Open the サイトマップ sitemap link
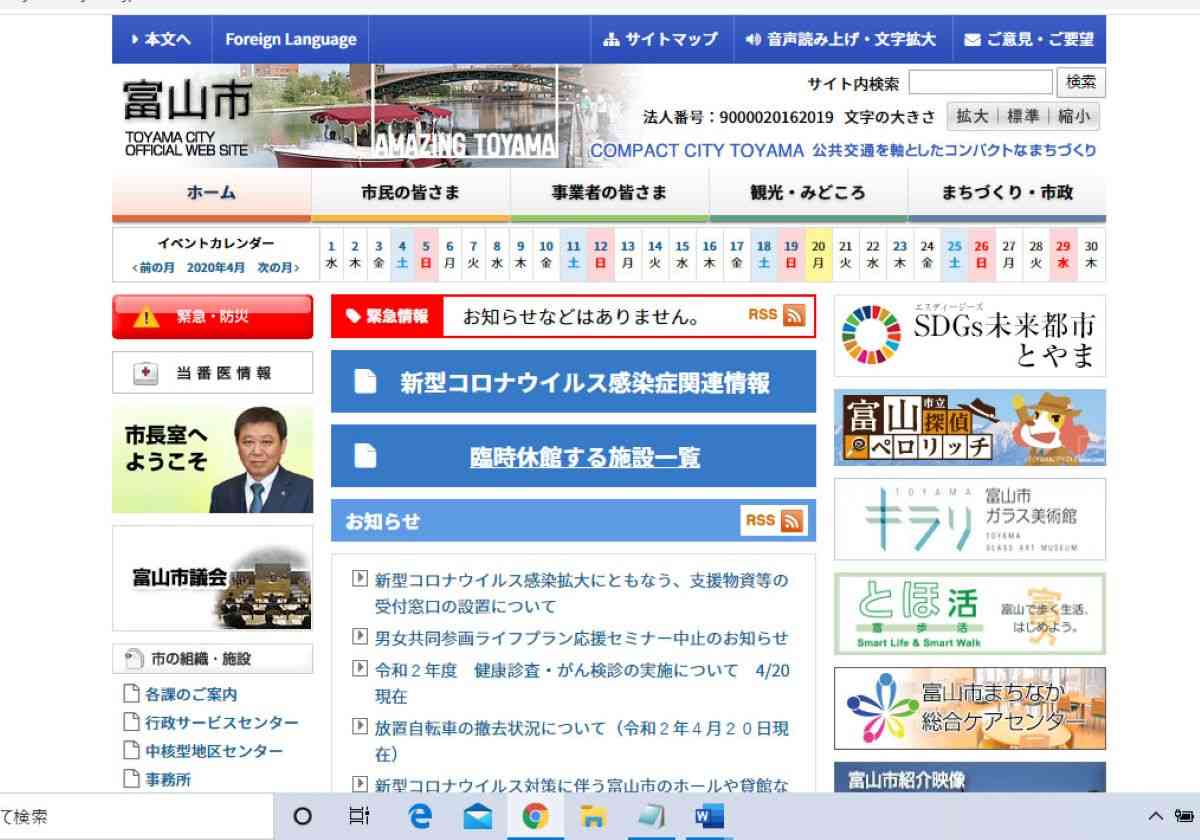1200x840 pixels. pos(661,40)
